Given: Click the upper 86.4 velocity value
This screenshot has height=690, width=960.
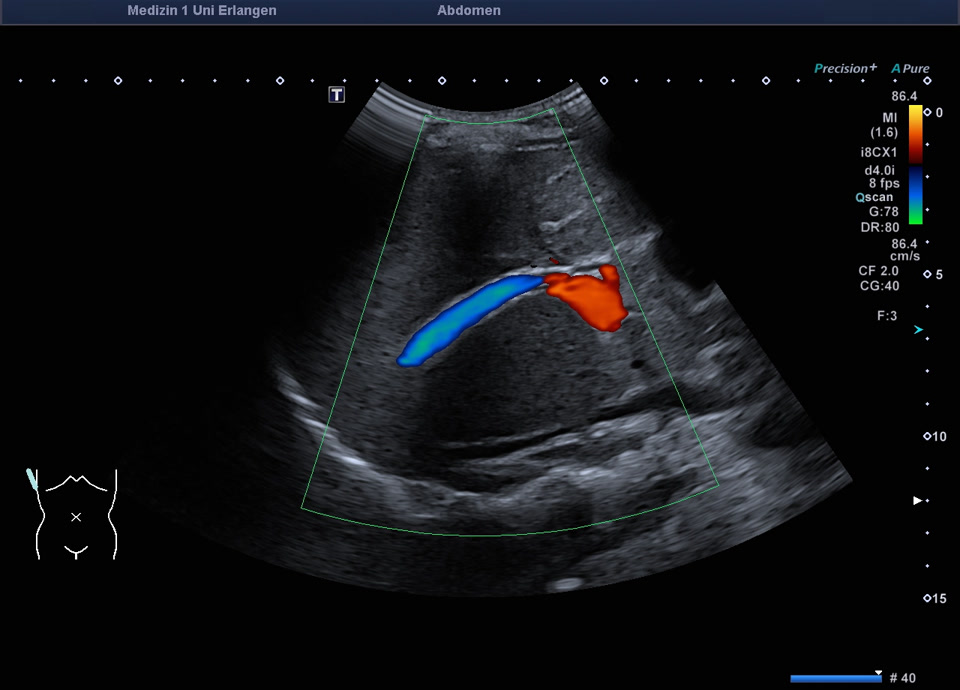Looking at the screenshot, I should (904, 96).
